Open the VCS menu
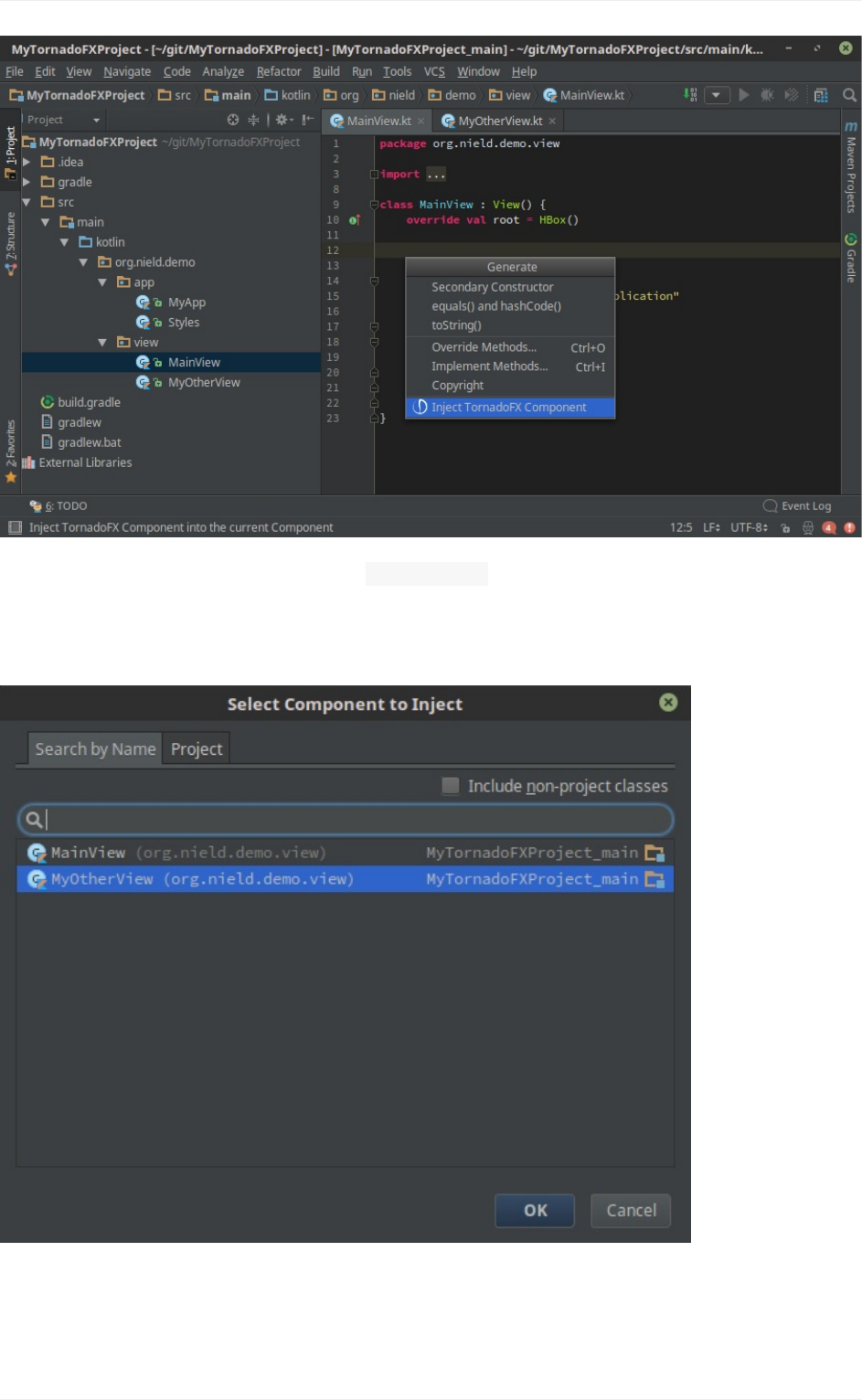Viewport: 862px width, 1400px height. [434, 71]
